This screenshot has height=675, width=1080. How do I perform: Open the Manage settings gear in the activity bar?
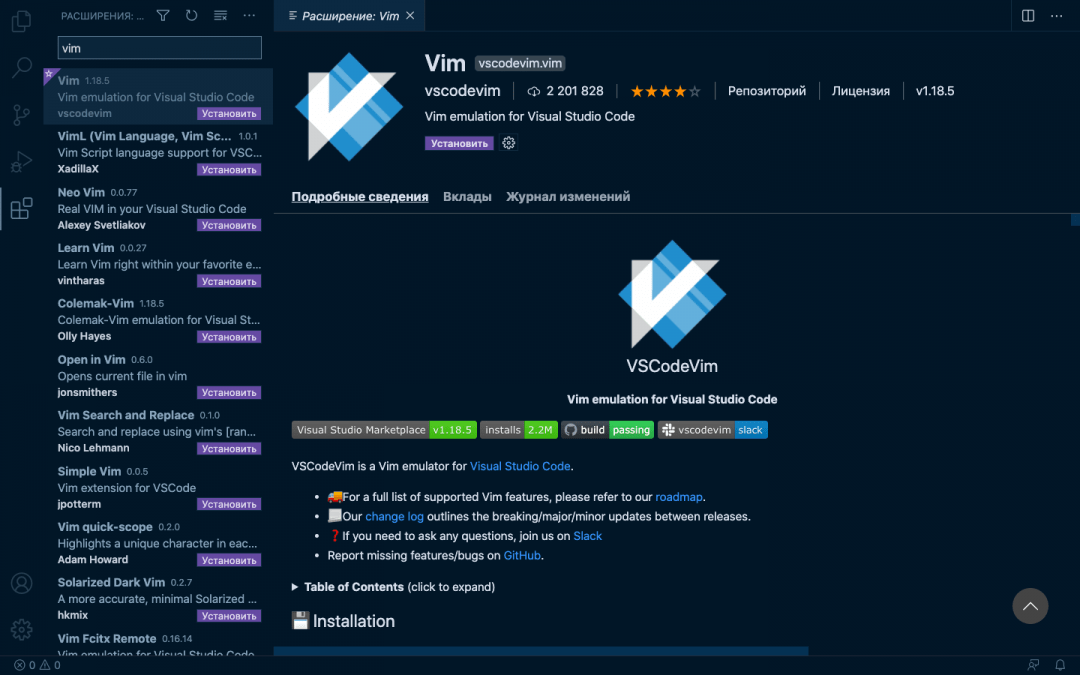click(x=21, y=629)
